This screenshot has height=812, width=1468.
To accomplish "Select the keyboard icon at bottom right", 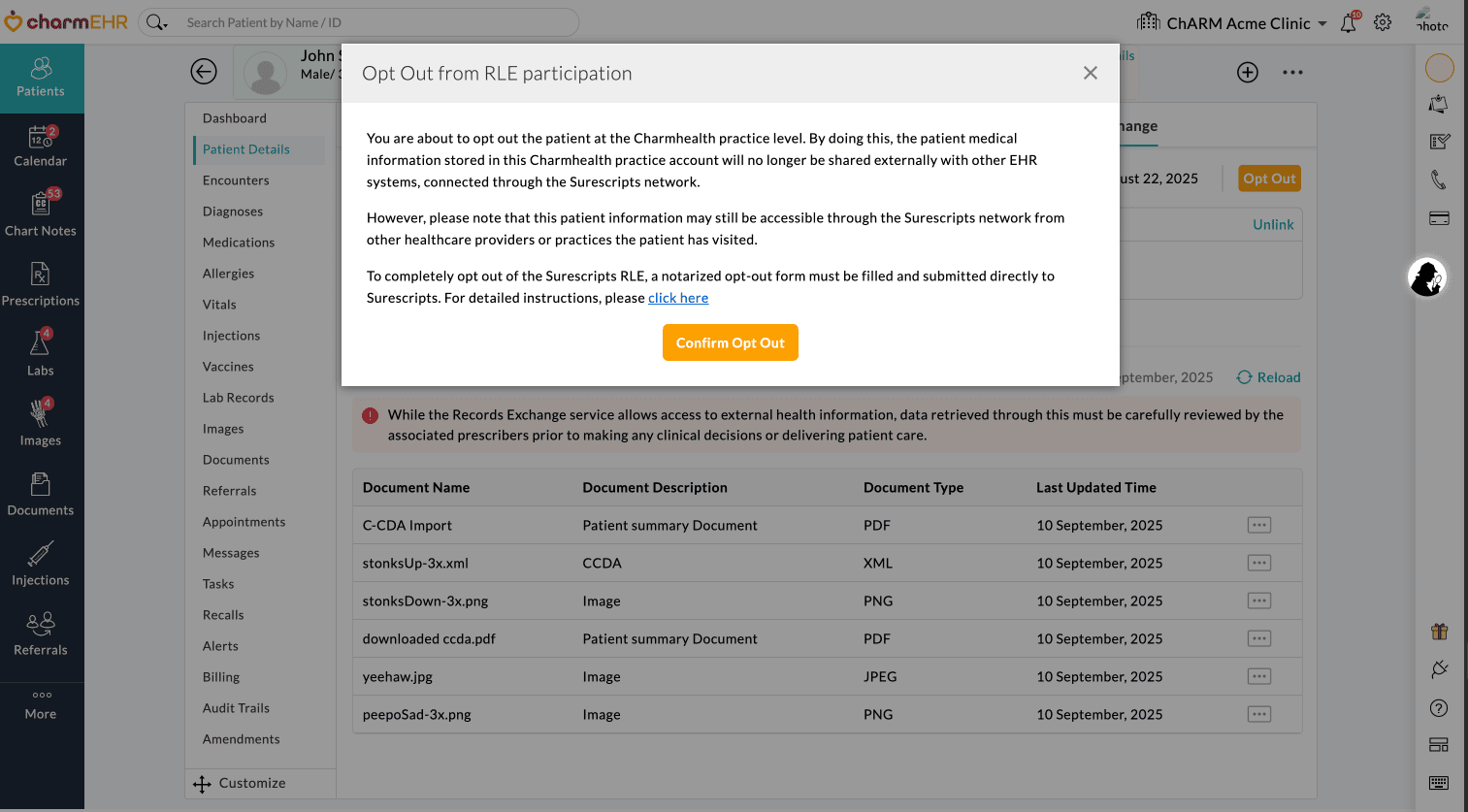I will click(x=1439, y=782).
